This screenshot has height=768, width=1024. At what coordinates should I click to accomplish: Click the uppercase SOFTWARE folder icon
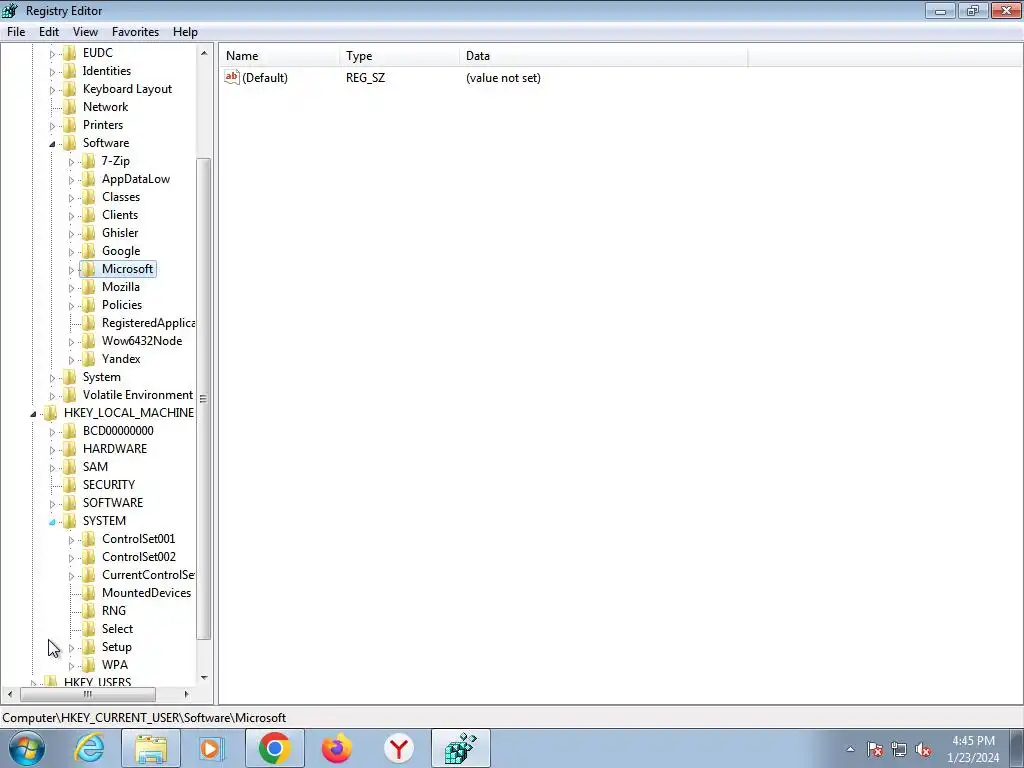click(x=69, y=503)
